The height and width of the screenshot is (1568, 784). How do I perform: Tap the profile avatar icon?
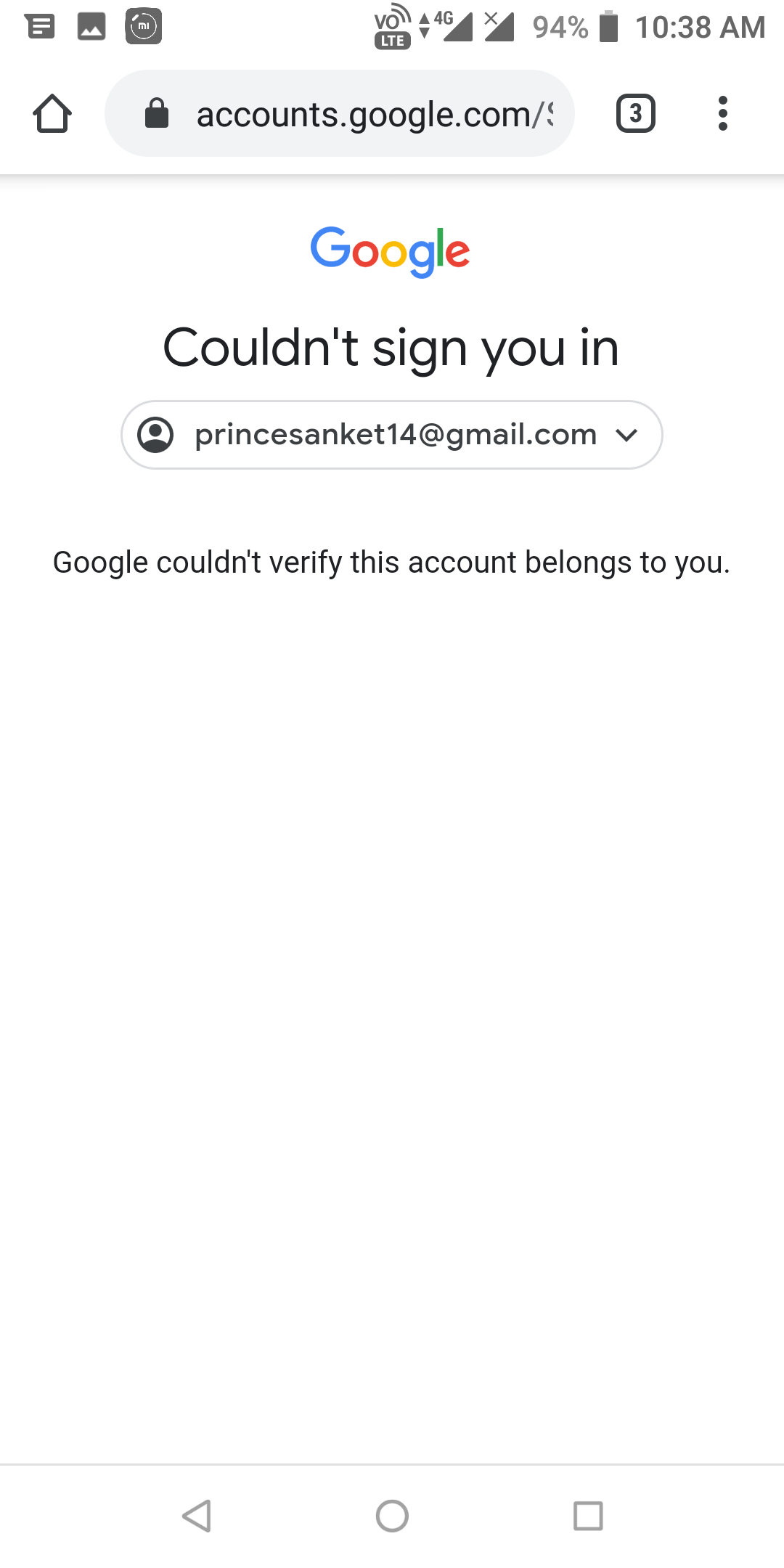[155, 435]
